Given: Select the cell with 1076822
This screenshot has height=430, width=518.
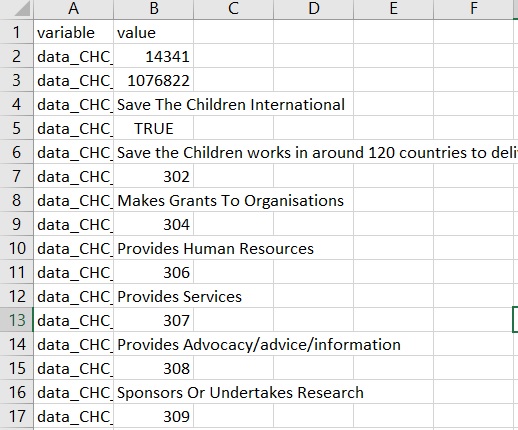Looking at the screenshot, I should [x=154, y=80].
